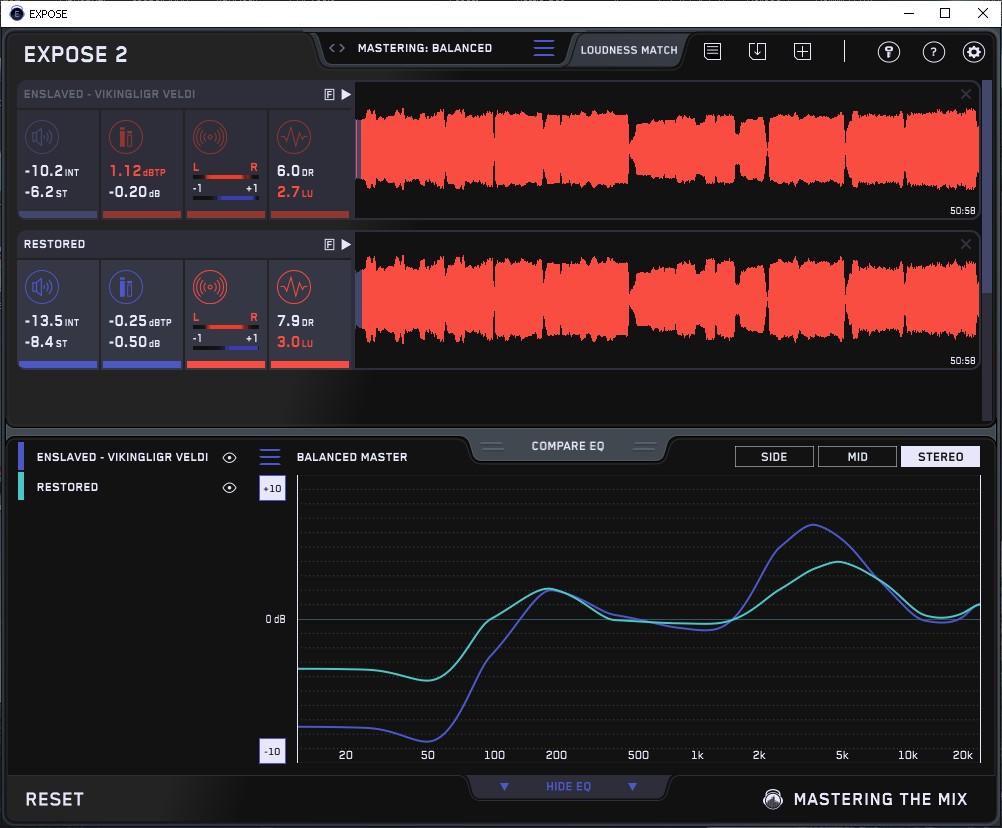The height and width of the screenshot is (828, 1002).
Task: Click the Enslaved track waveform
Action: [667, 150]
